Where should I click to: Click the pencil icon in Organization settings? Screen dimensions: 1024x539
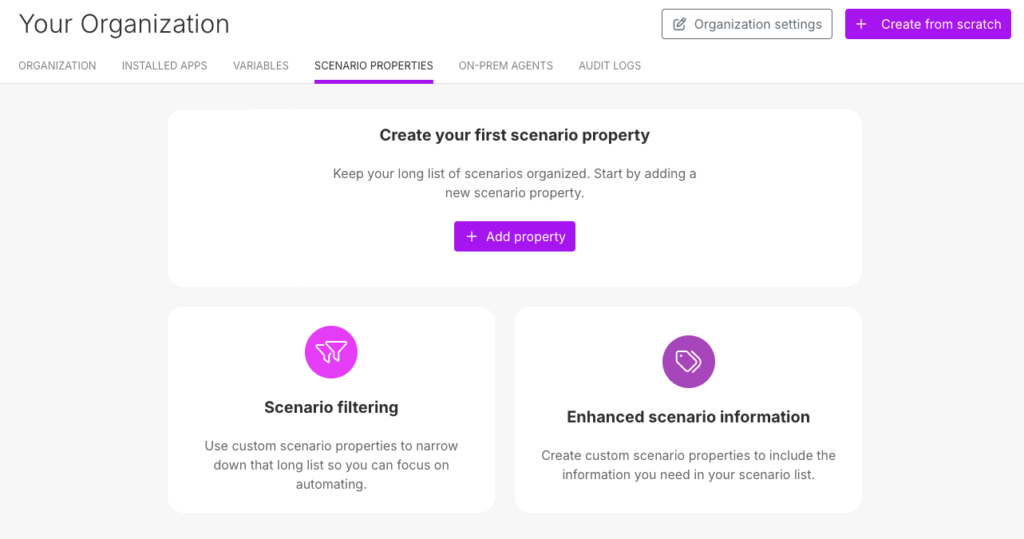[x=680, y=24]
